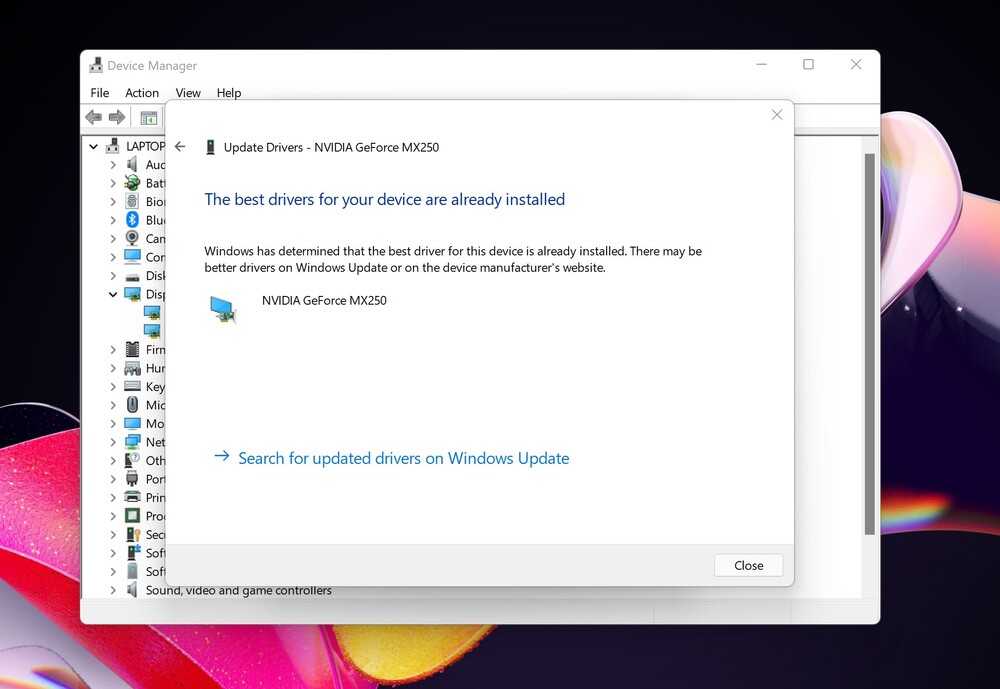Click the back arrow in Update Drivers dialog
Screen dimensions: 1000x689
pos(180,147)
